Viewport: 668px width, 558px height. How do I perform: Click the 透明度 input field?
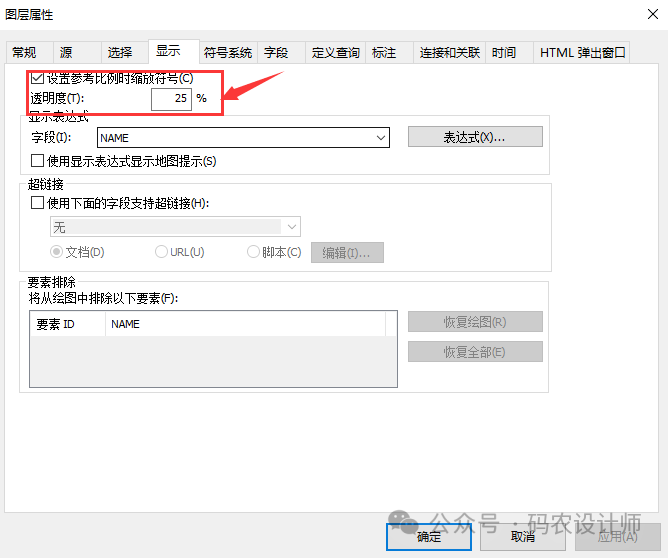170,99
